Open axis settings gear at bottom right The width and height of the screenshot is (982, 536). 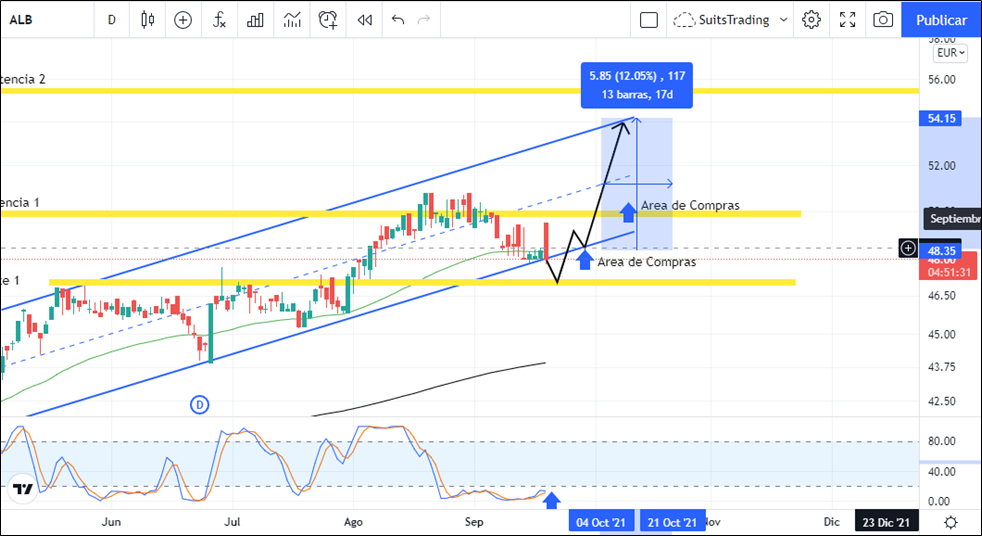coord(950,522)
